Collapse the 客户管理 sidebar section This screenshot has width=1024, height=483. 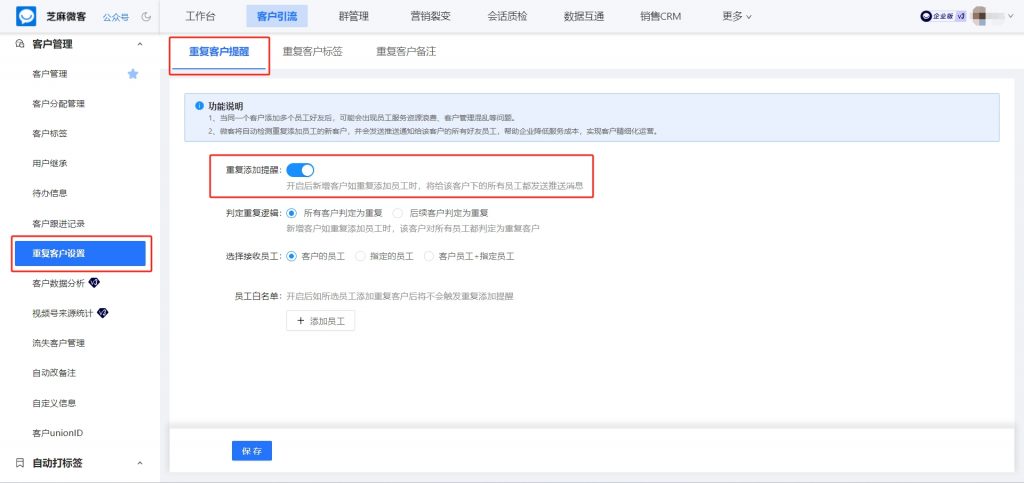[139, 44]
